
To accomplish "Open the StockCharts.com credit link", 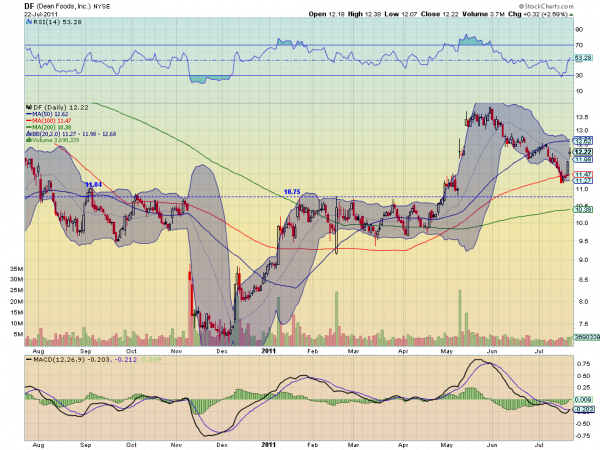I will 546,6.
